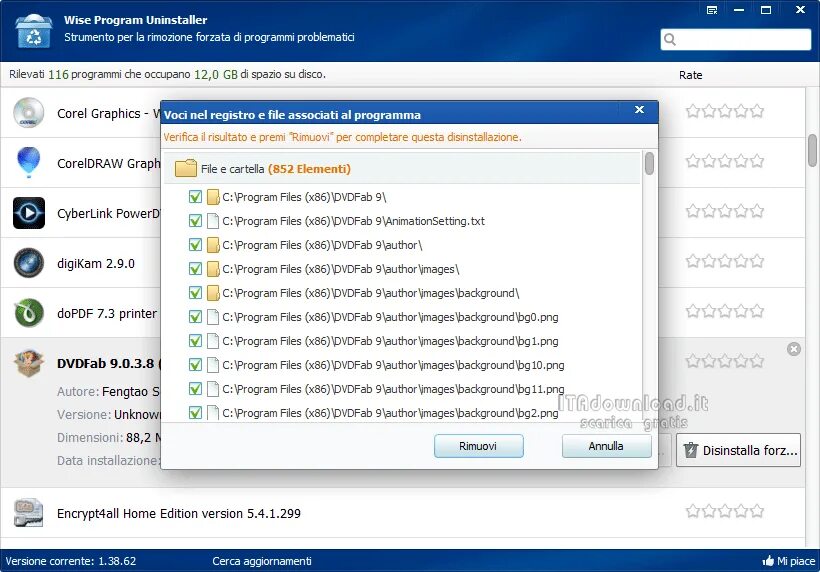The image size is (820, 572).
Task: Click the search magnifier icon
Action: tap(670, 39)
